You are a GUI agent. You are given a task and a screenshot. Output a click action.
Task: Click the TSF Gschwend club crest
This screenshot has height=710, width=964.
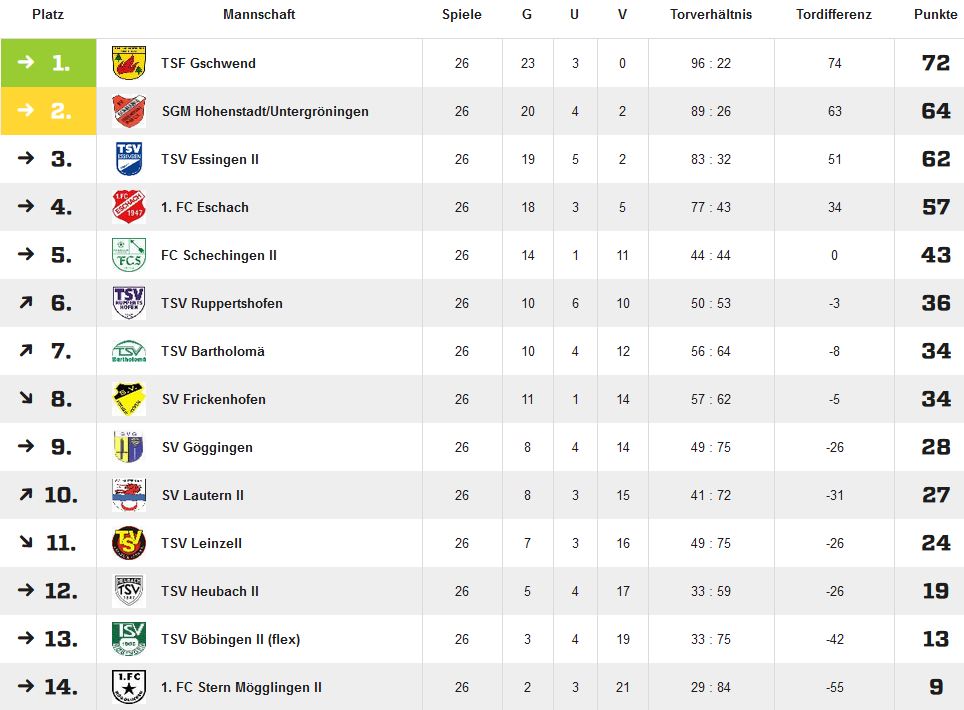pyautogui.click(x=129, y=63)
